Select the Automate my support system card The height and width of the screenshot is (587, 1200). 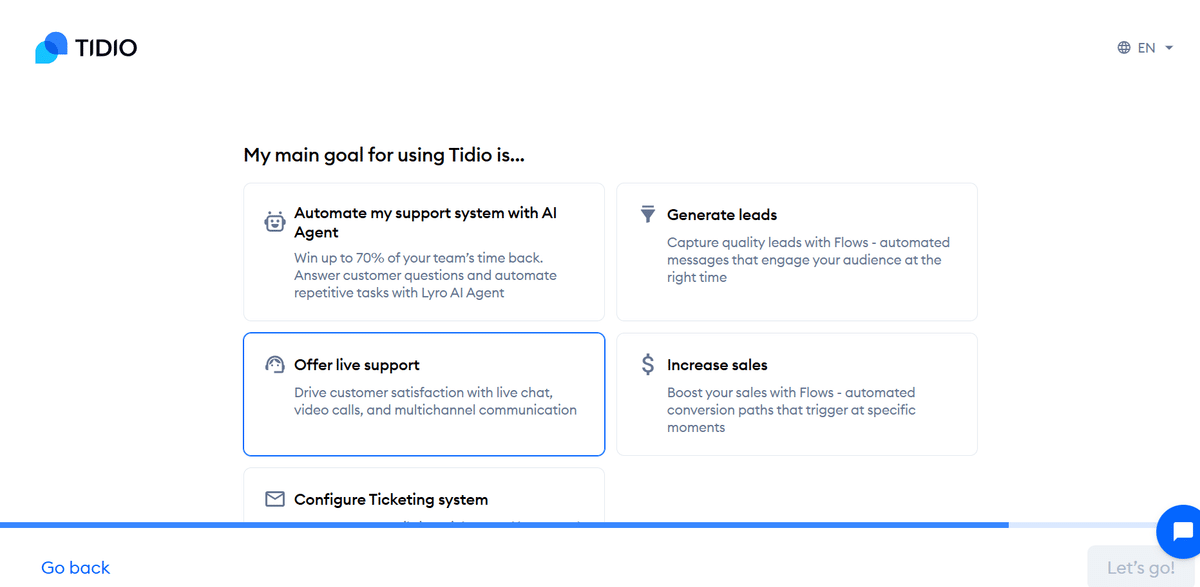tap(423, 251)
